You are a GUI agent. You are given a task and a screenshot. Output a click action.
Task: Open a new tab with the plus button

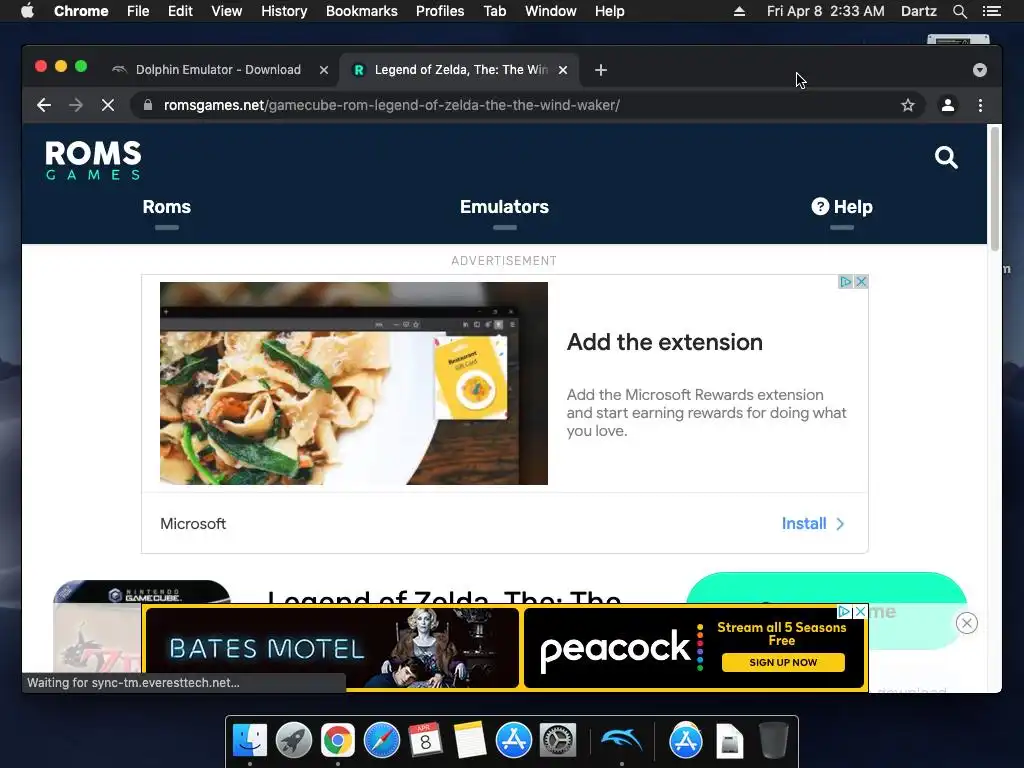click(x=601, y=70)
